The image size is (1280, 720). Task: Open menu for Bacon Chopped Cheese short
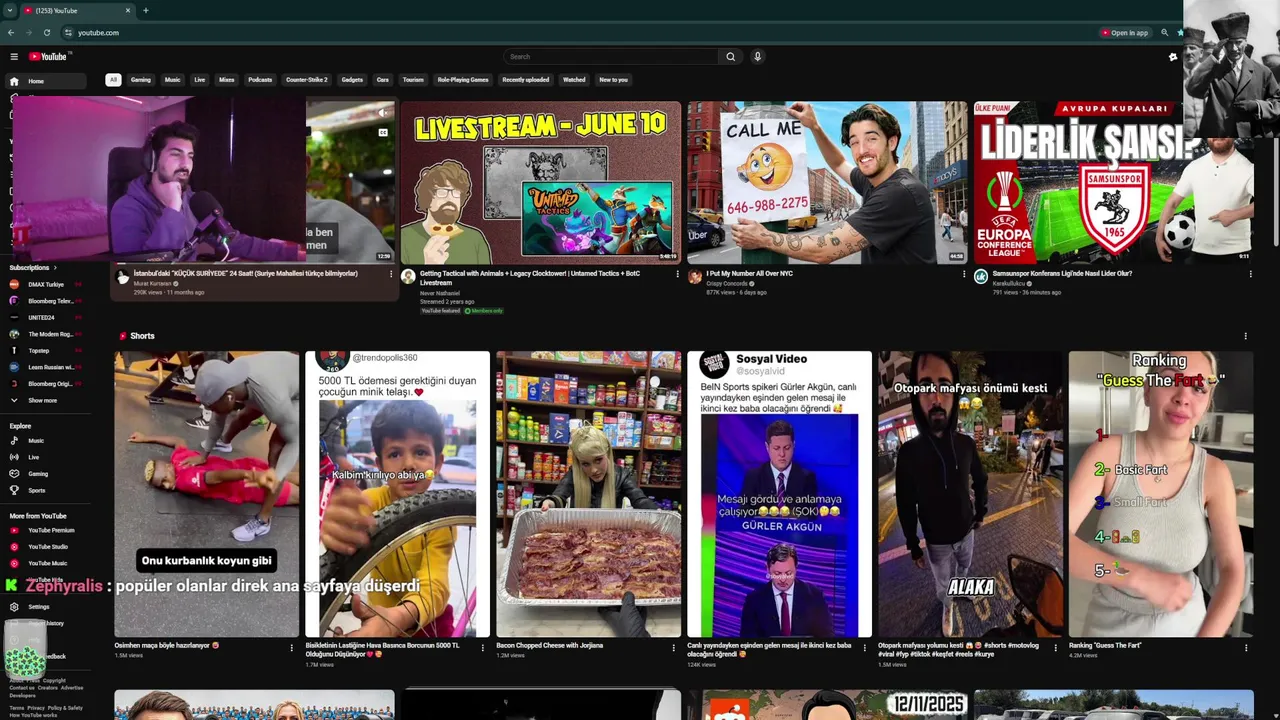point(673,648)
